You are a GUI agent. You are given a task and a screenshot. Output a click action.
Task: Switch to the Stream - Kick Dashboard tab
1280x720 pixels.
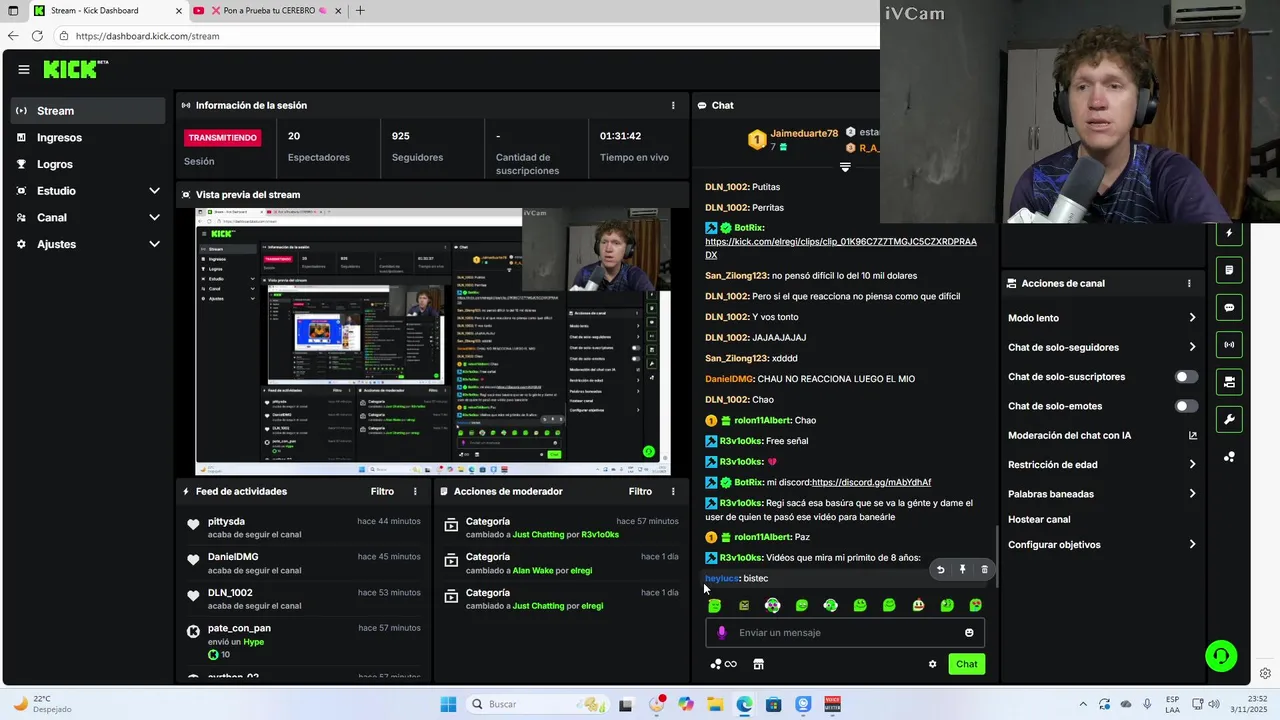[x=106, y=11]
